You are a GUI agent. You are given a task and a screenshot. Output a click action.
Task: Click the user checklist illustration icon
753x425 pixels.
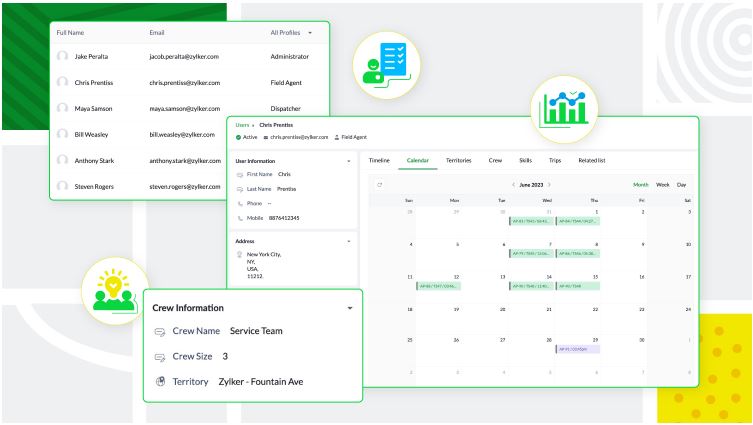[386, 65]
